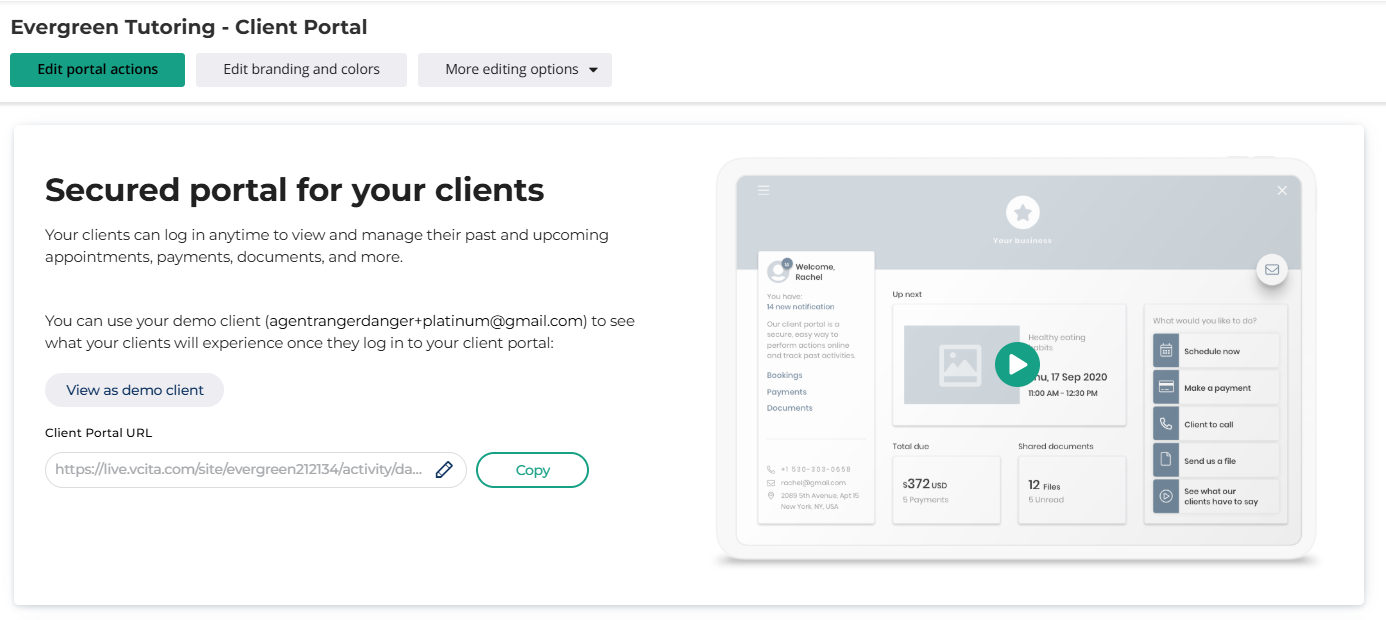Click the Client to call label
The width and height of the screenshot is (1386, 620).
(x=1209, y=425)
